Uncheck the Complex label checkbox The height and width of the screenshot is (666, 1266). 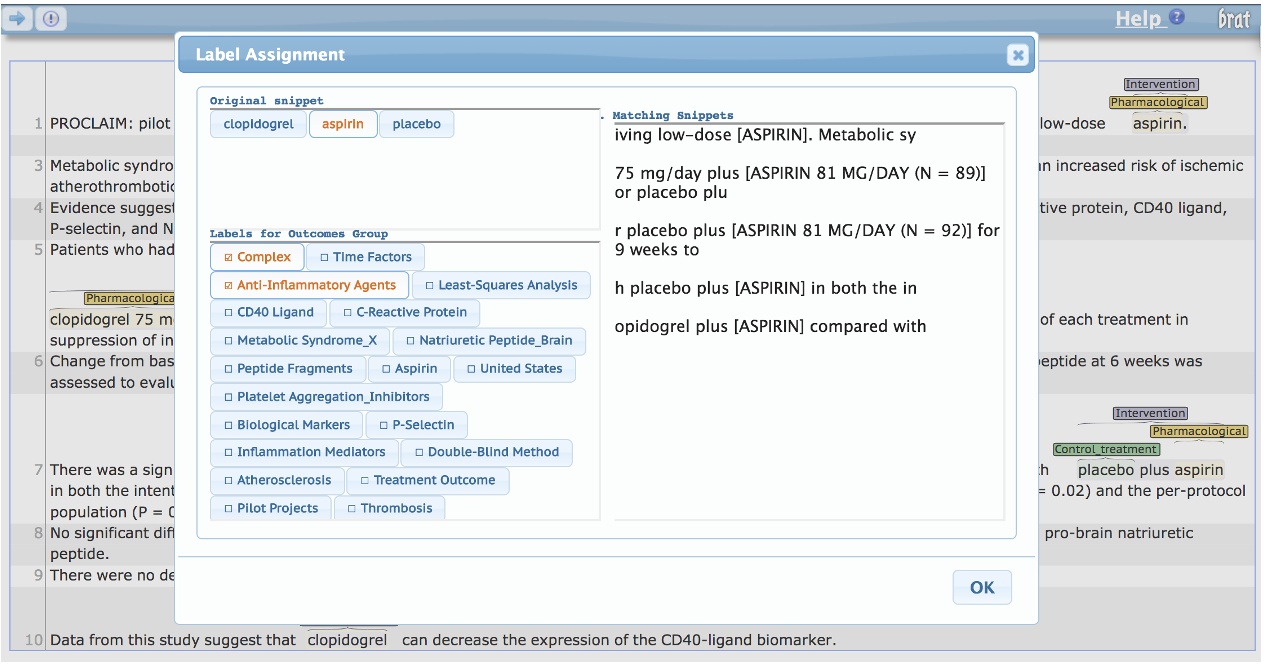tap(257, 257)
